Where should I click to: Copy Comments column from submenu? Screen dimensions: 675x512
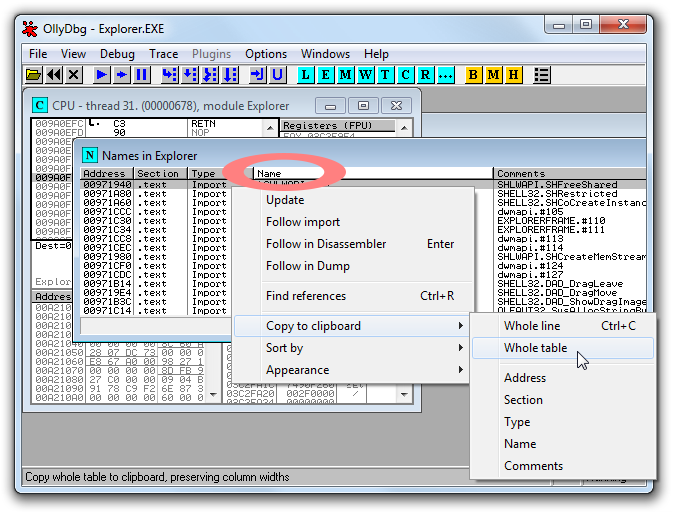(563, 466)
